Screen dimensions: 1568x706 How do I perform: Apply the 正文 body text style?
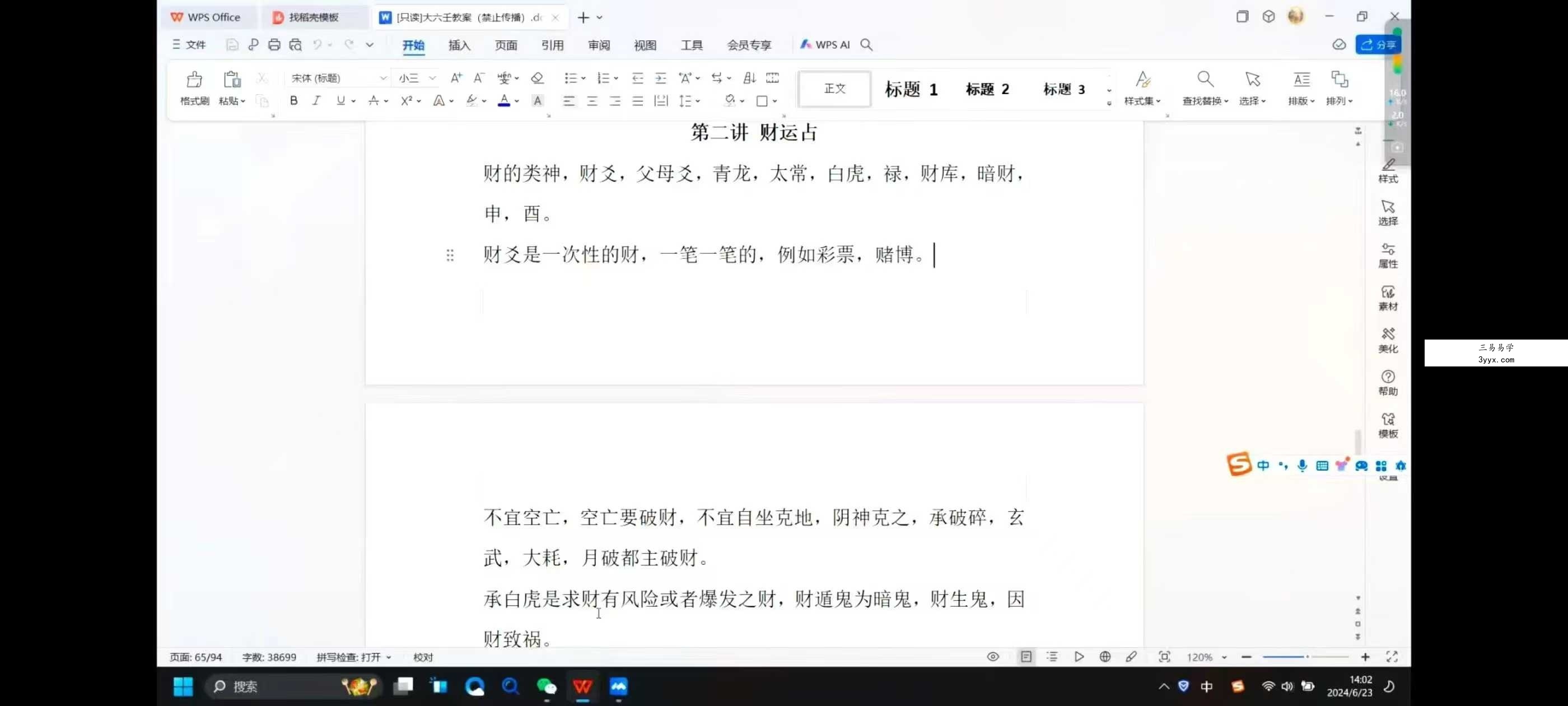[834, 89]
